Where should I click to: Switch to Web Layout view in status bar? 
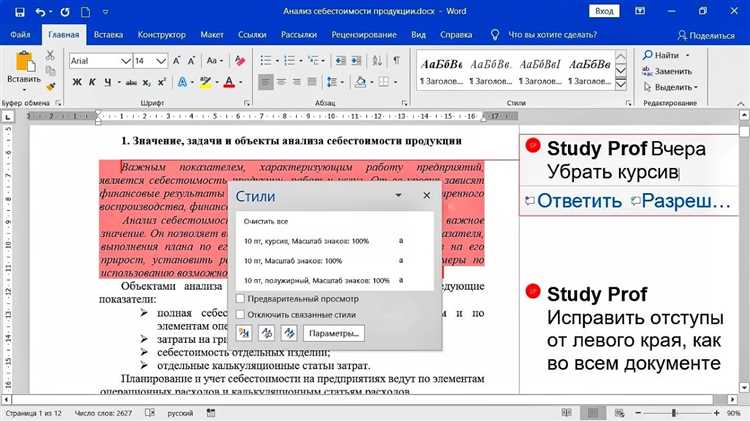(619, 412)
